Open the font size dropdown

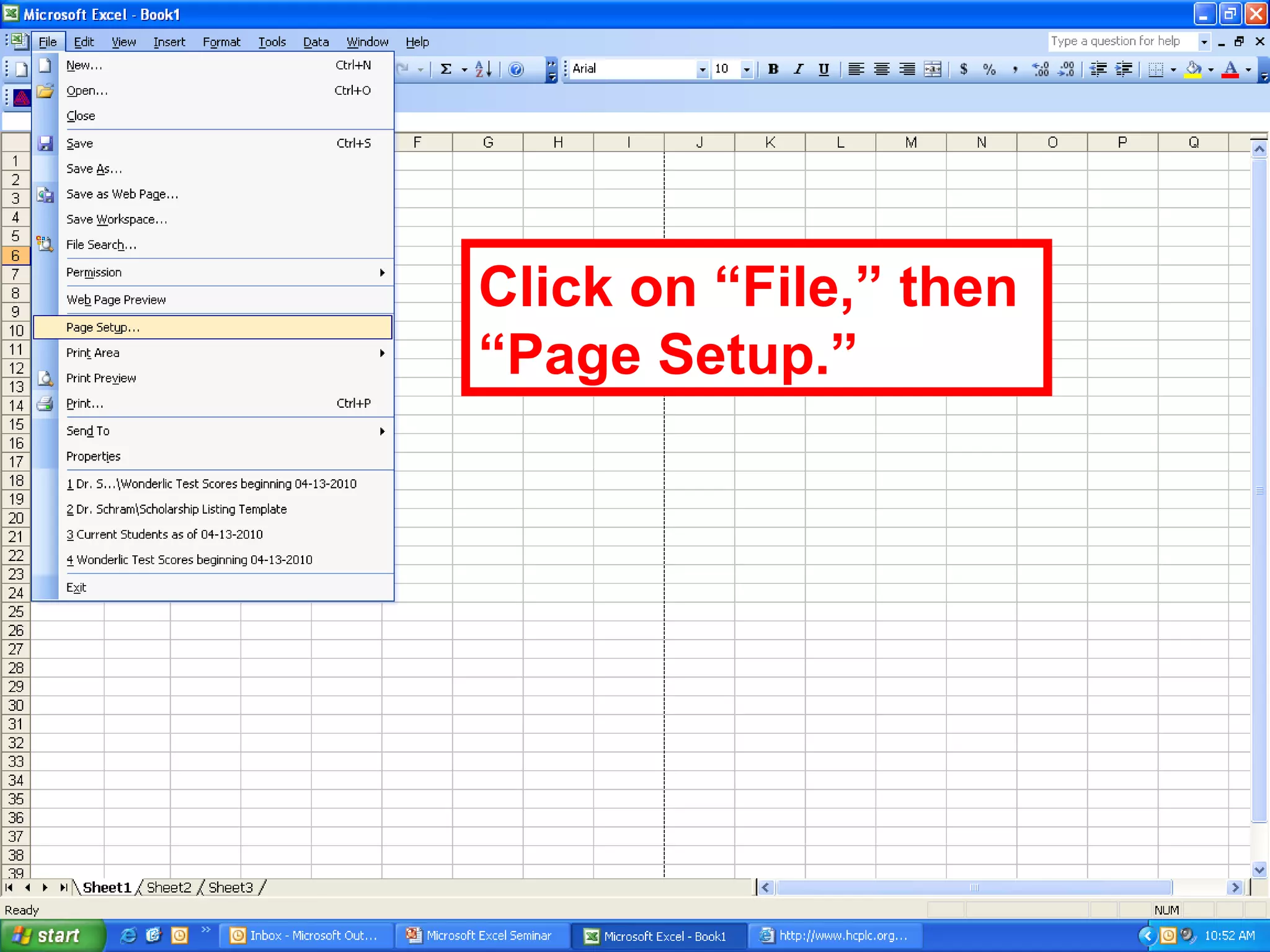point(747,69)
